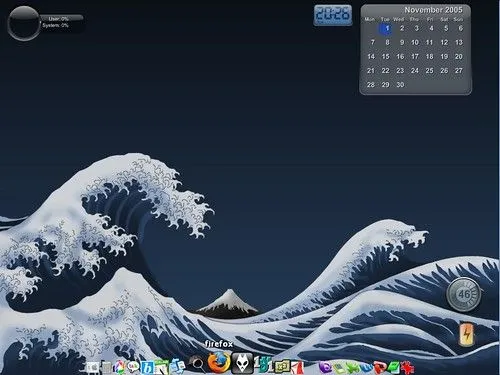The height and width of the screenshot is (375, 500).
Task: Open the olive Excel-style dock icon
Action: 283,366
